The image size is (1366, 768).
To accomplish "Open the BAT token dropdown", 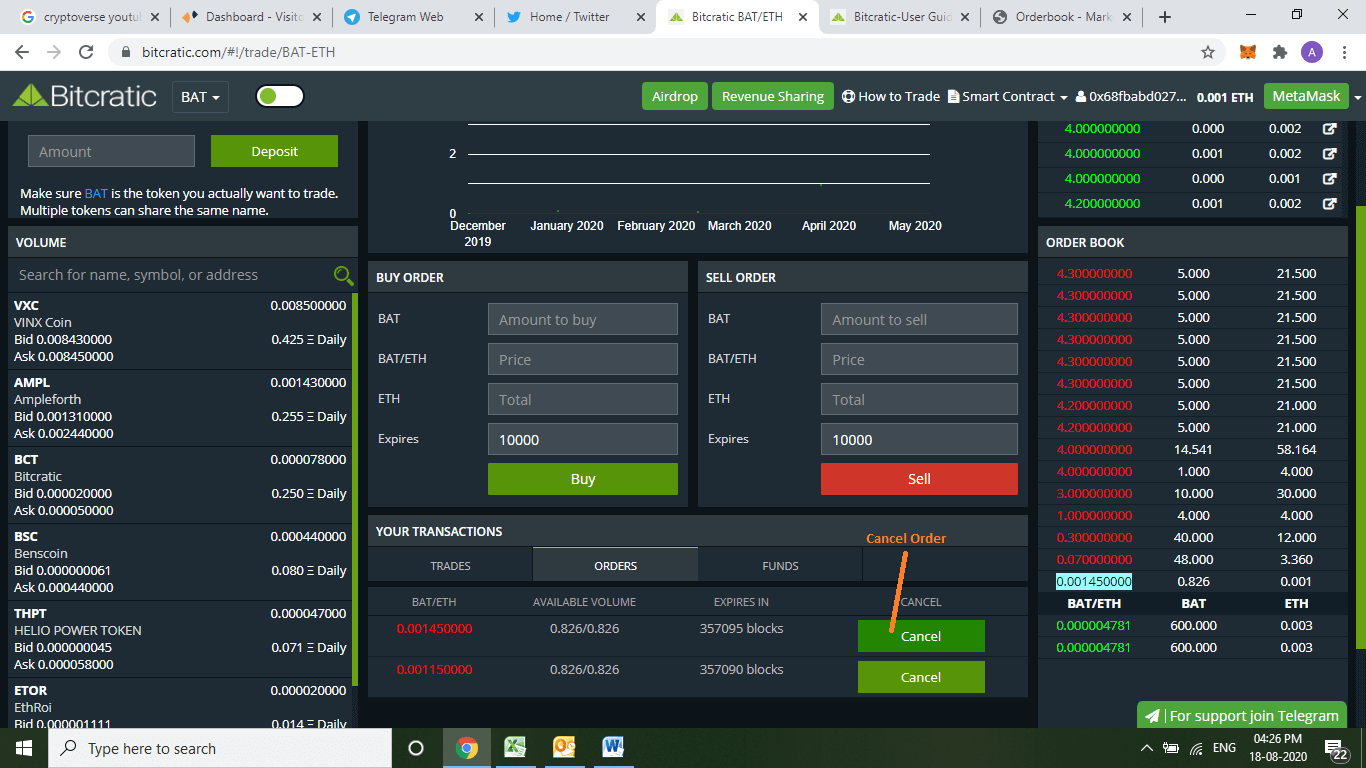I will tap(201, 97).
